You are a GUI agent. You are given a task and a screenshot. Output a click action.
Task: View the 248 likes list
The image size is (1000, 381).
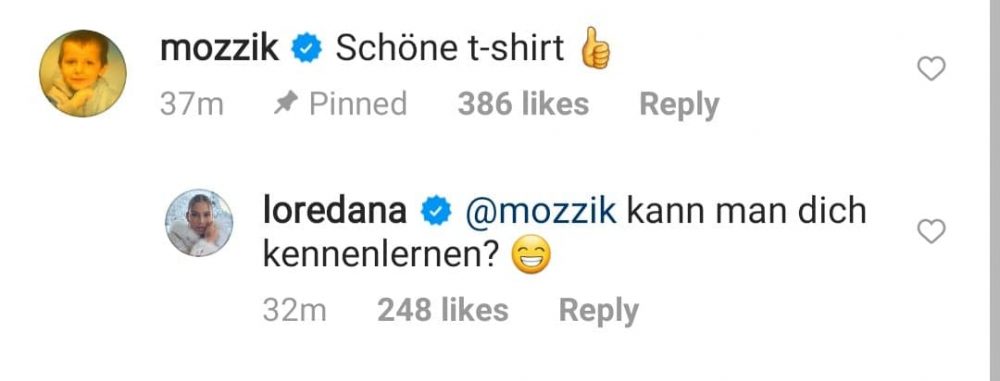click(443, 310)
